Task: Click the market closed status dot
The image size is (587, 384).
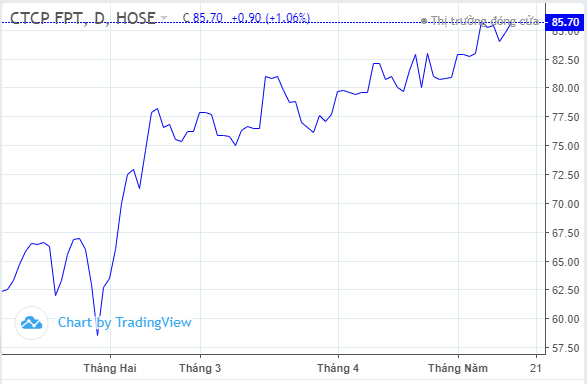Action: tap(424, 21)
